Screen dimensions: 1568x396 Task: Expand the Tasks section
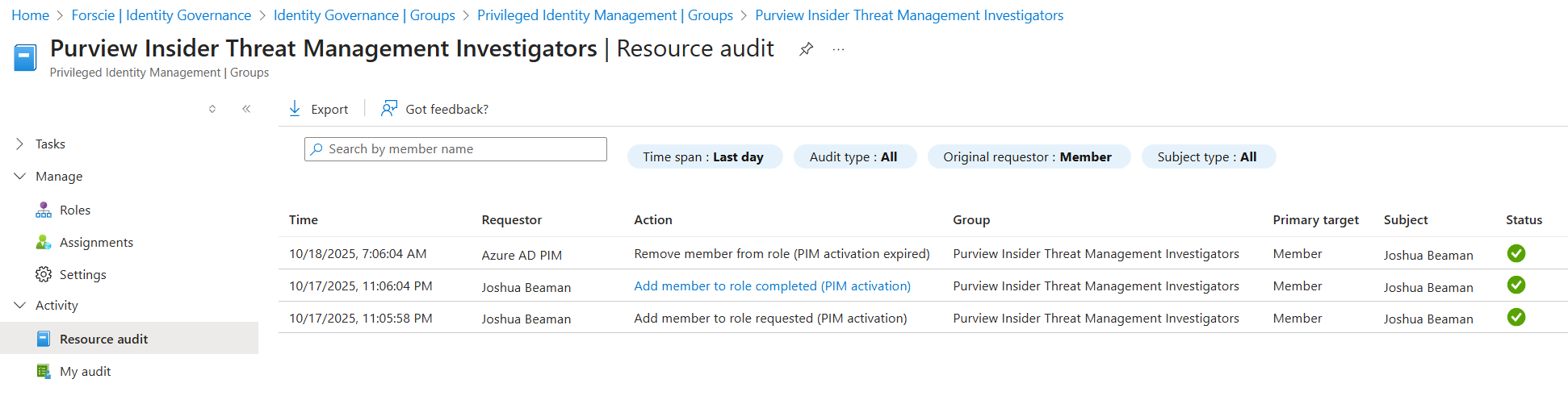tap(20, 144)
